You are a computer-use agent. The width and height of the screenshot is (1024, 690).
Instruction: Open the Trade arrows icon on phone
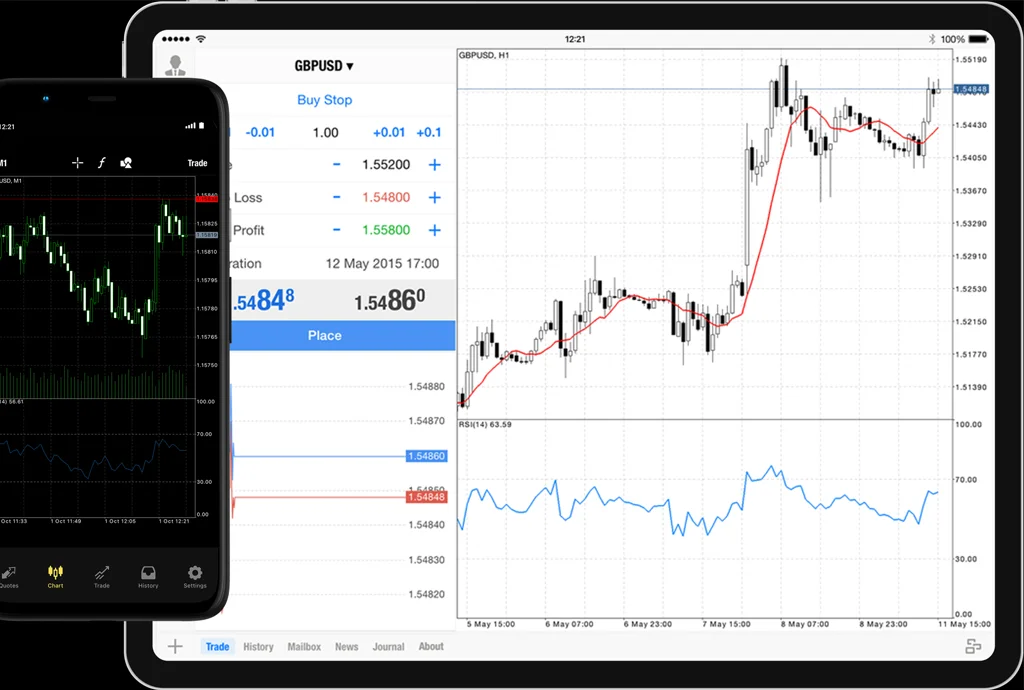[102, 574]
